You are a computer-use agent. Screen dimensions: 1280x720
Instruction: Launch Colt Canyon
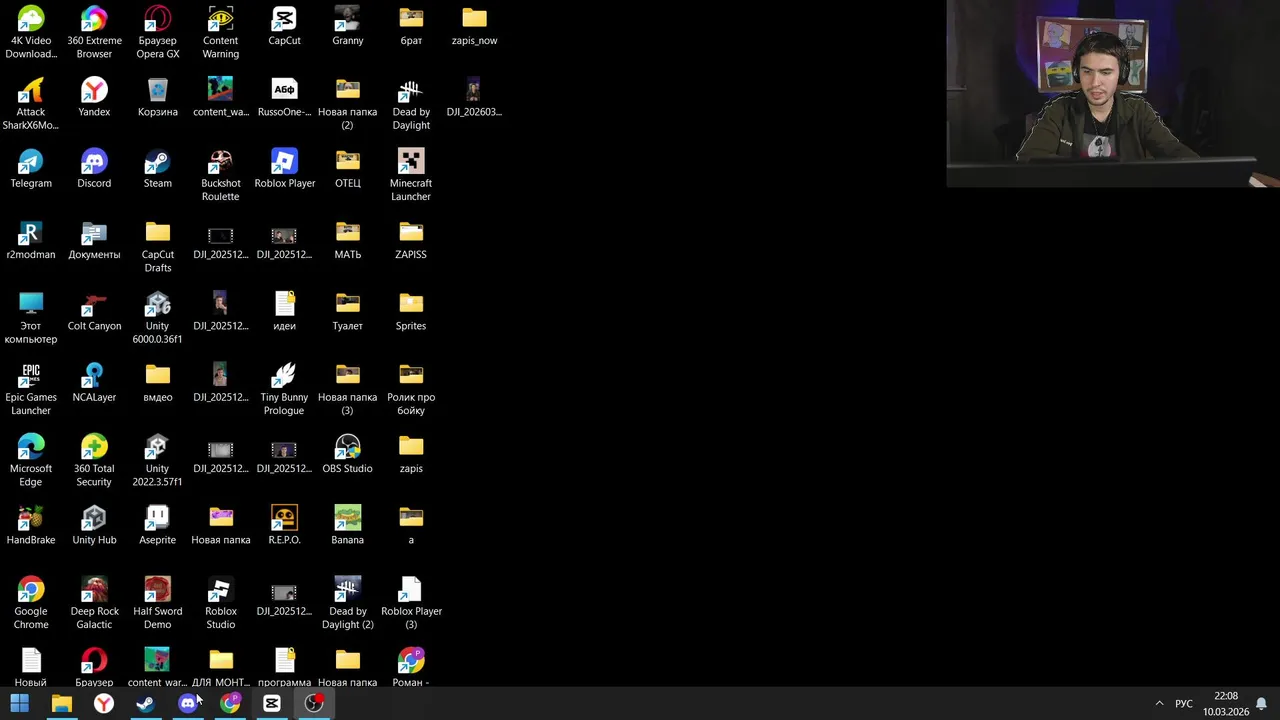tap(94, 311)
